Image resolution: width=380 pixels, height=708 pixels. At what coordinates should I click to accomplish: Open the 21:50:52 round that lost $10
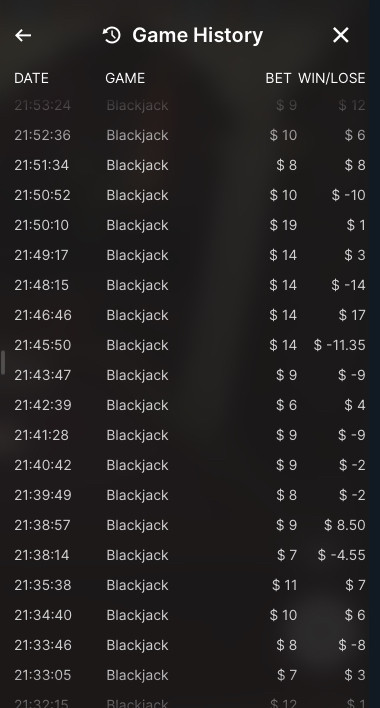tap(190, 195)
